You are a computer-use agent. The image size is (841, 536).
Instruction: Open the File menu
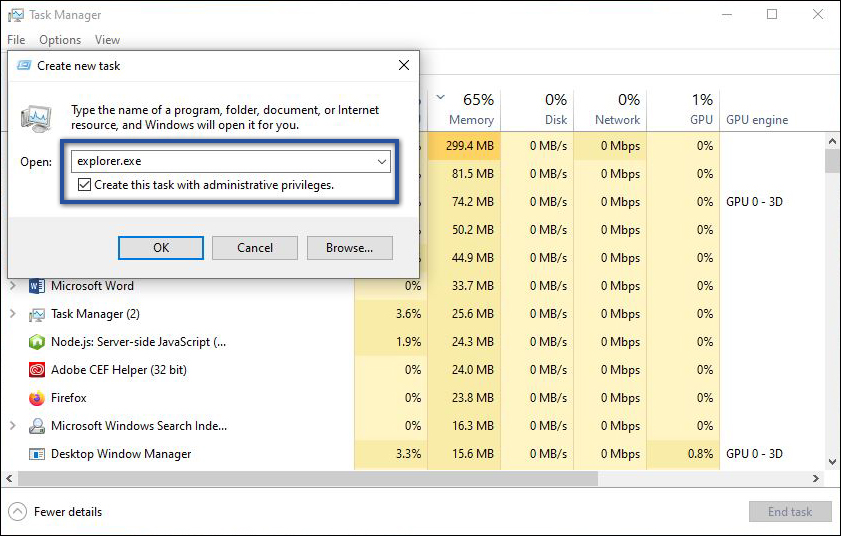16,40
